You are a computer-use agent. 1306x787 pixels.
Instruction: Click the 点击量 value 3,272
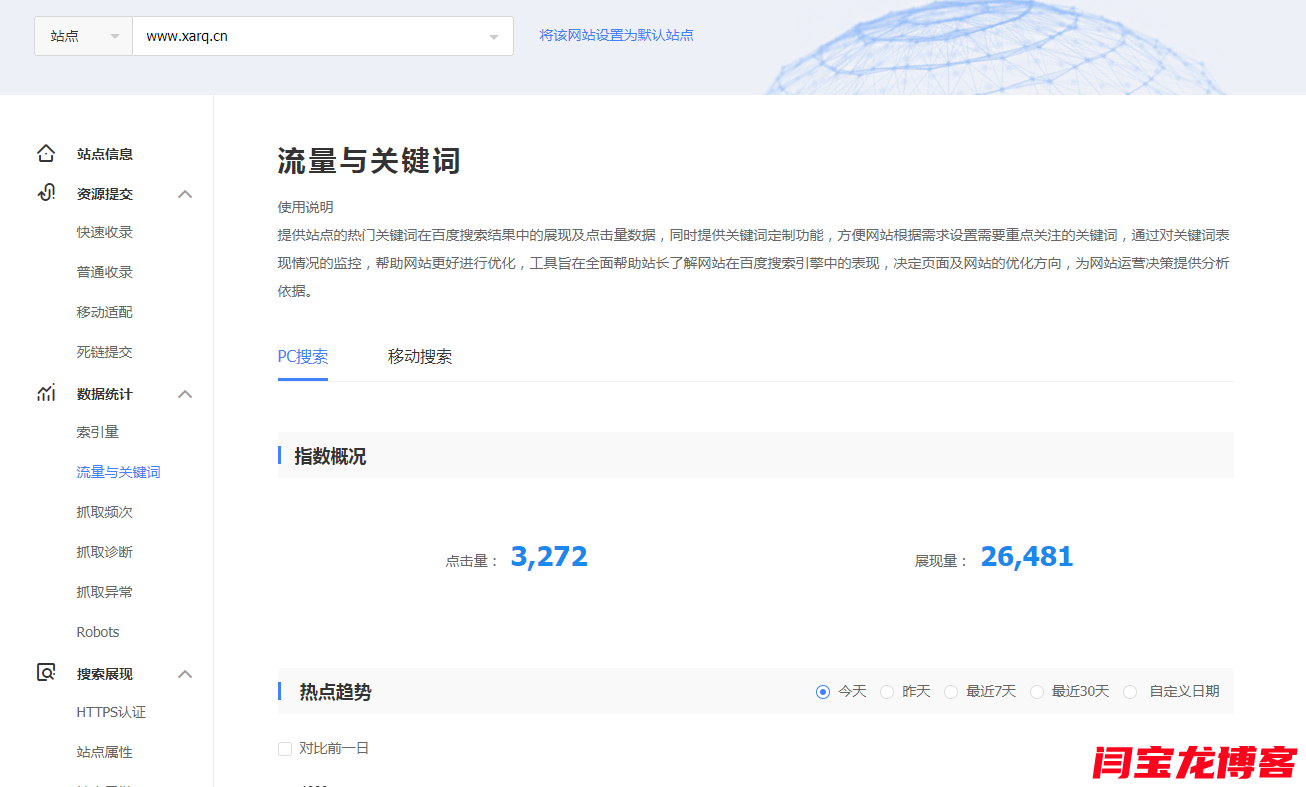point(549,557)
